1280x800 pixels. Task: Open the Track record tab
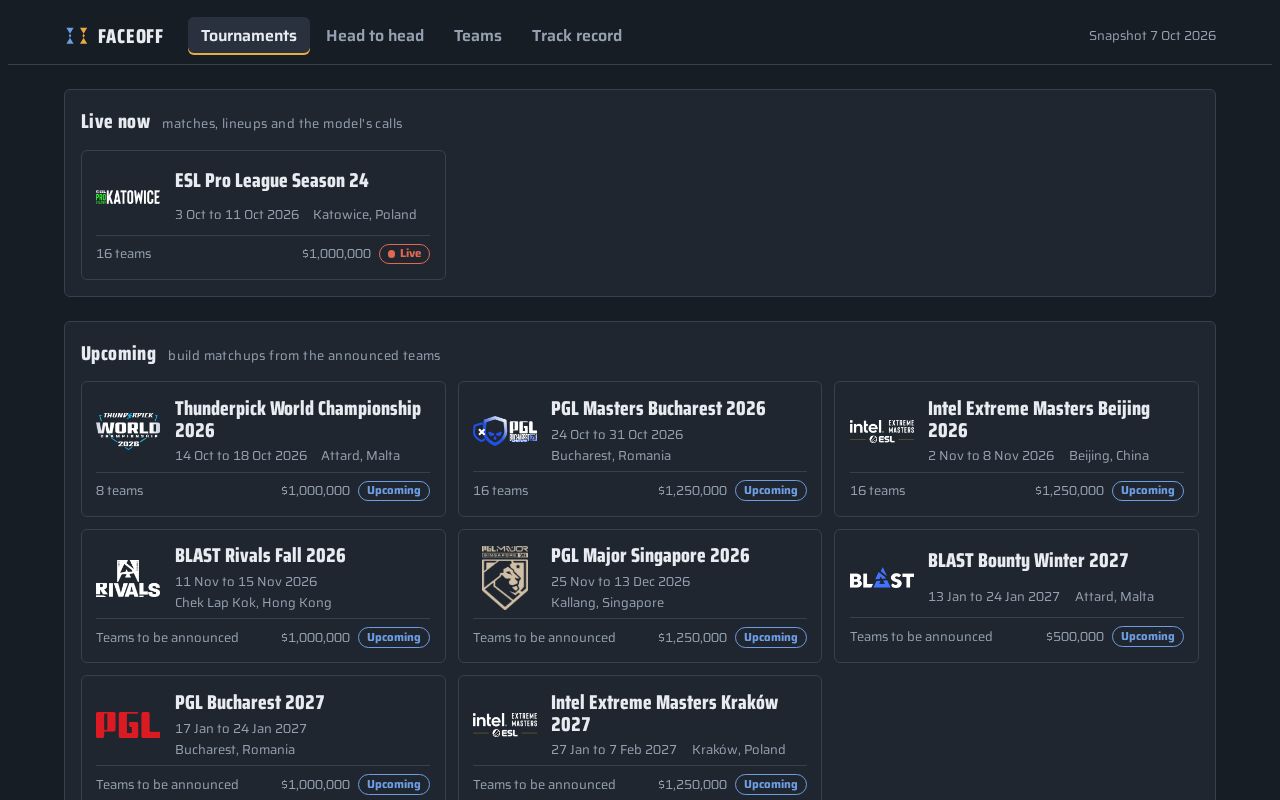tap(577, 36)
